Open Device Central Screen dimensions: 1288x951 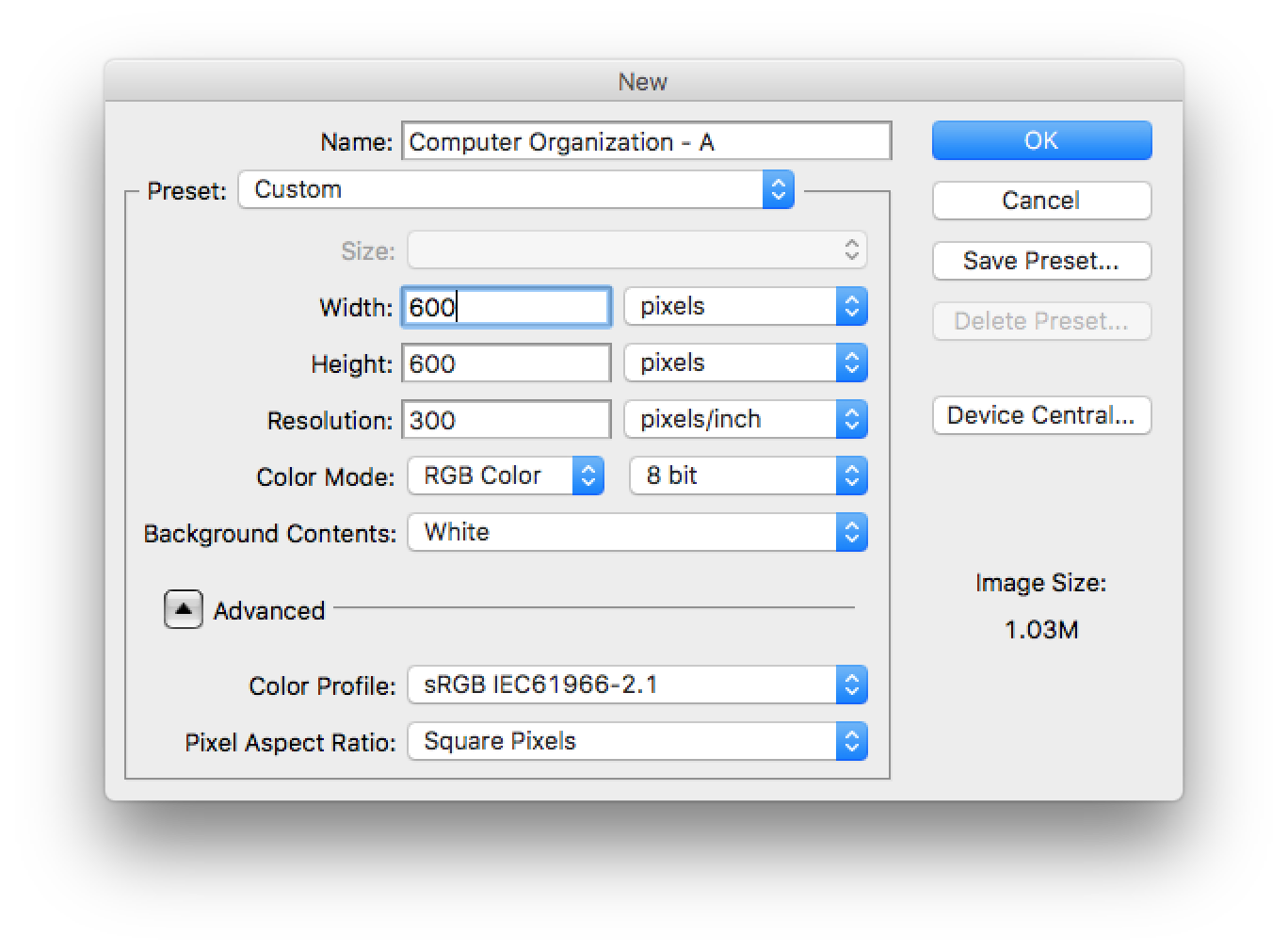tap(1041, 415)
